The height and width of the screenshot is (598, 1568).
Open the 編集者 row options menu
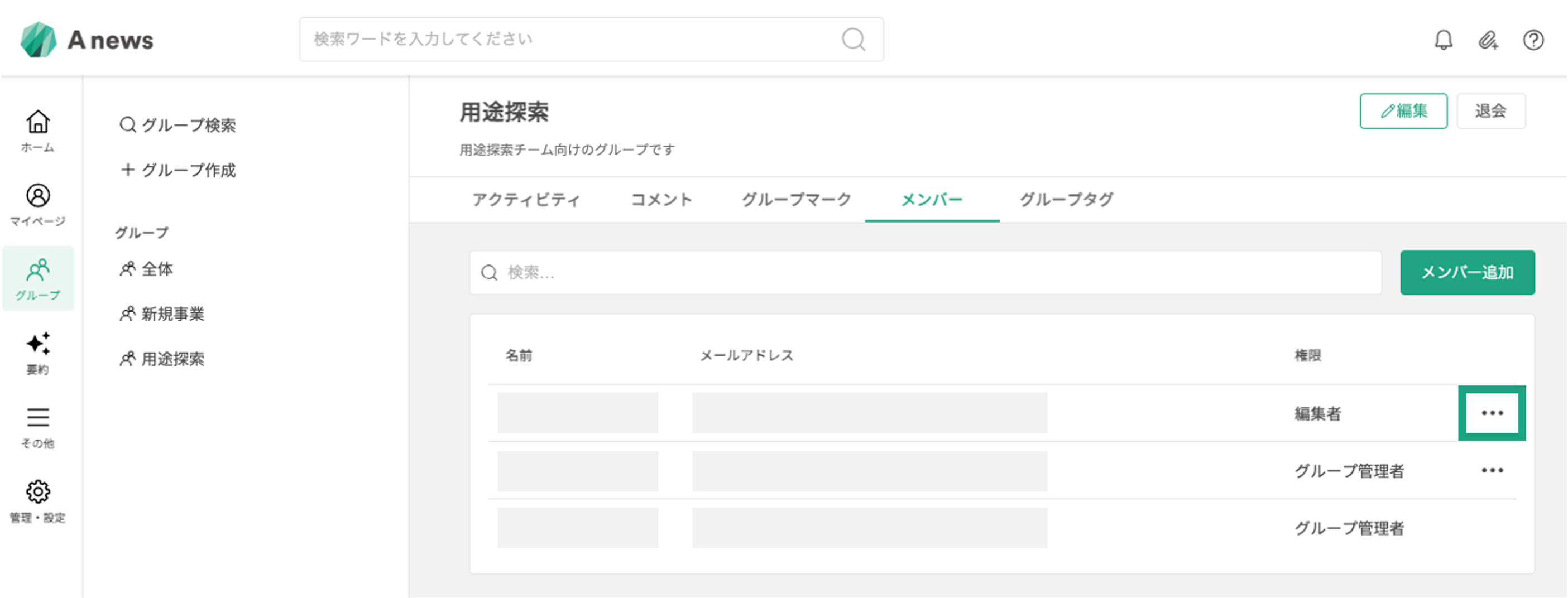[x=1492, y=413]
